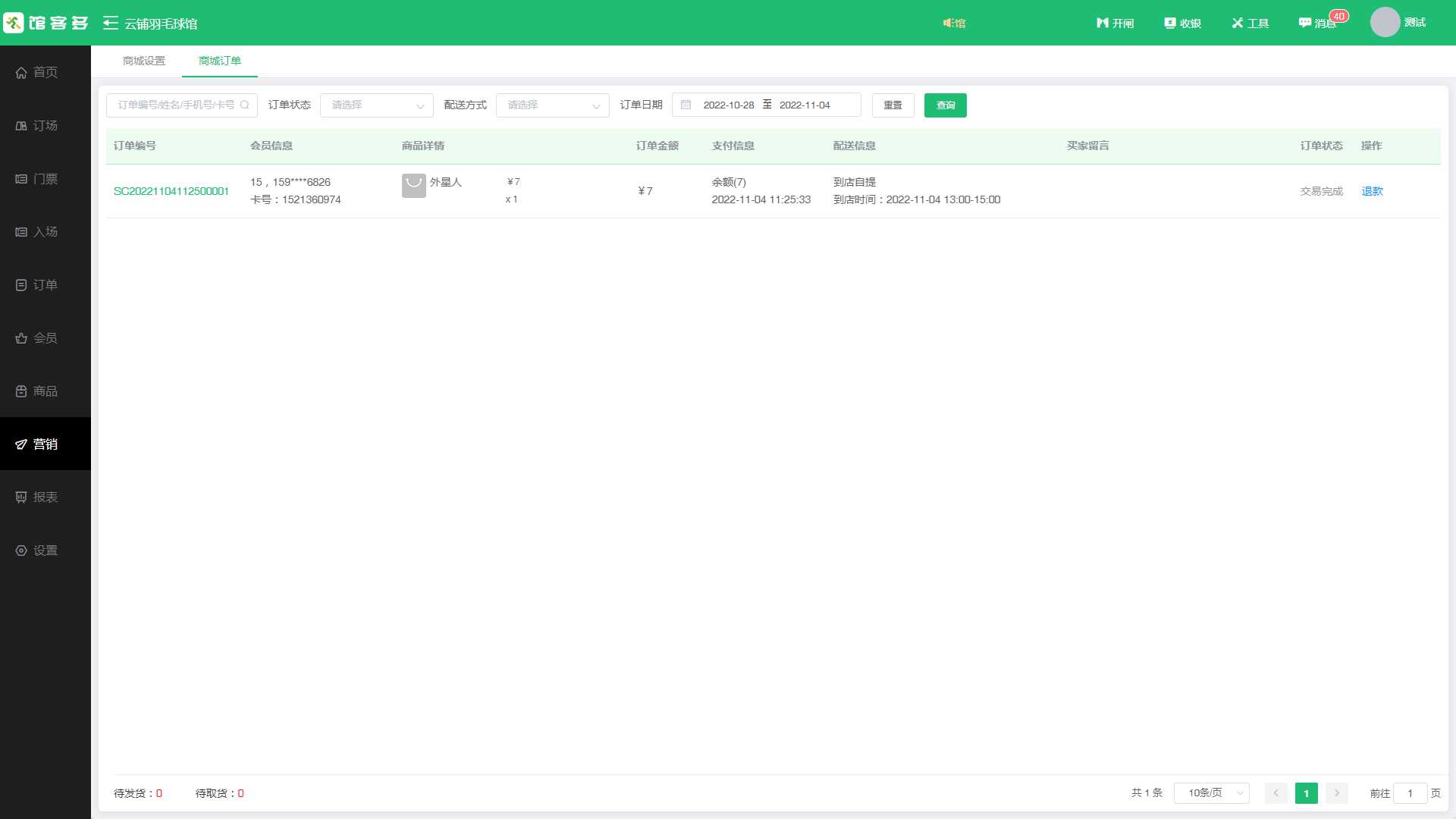Viewport: 1456px width, 819px height.
Task: Click the 退款 refund link
Action: (1372, 191)
